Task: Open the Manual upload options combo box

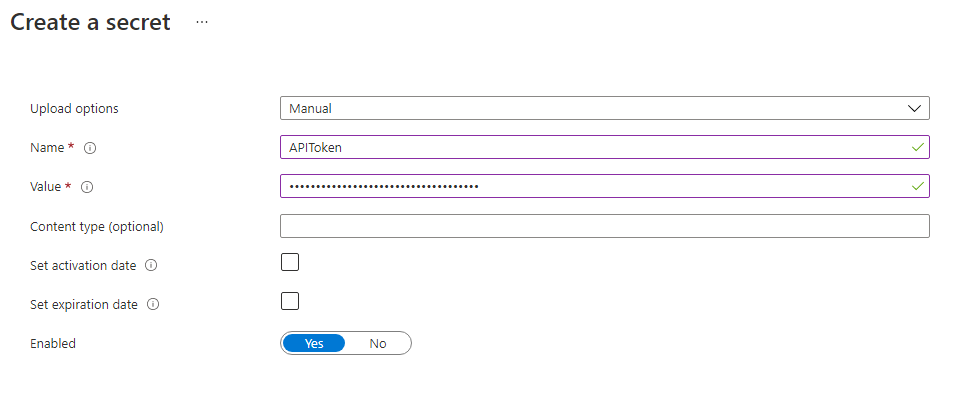Action: coord(604,108)
